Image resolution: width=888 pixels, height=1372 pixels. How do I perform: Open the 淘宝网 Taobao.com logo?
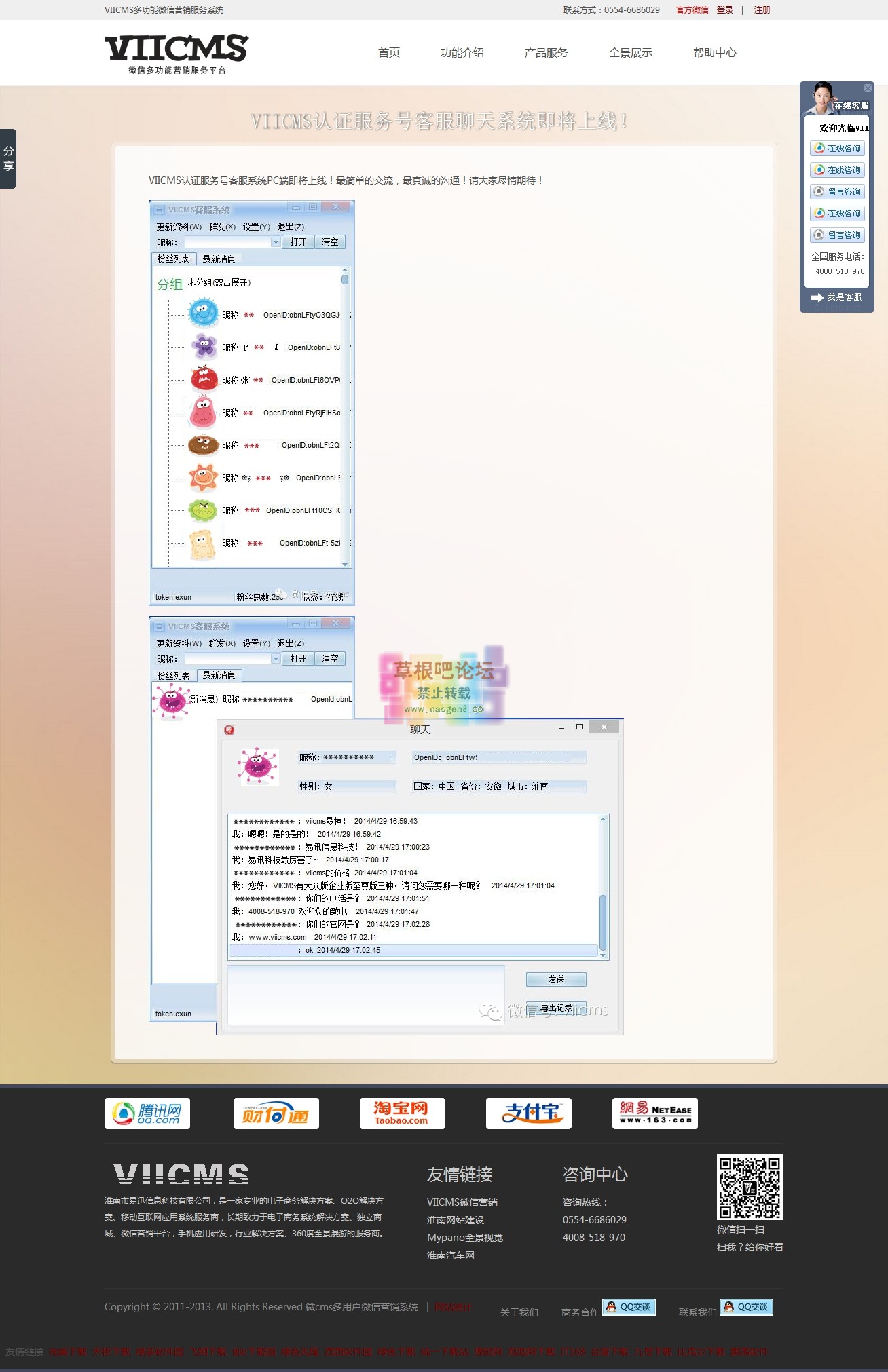tap(402, 1113)
